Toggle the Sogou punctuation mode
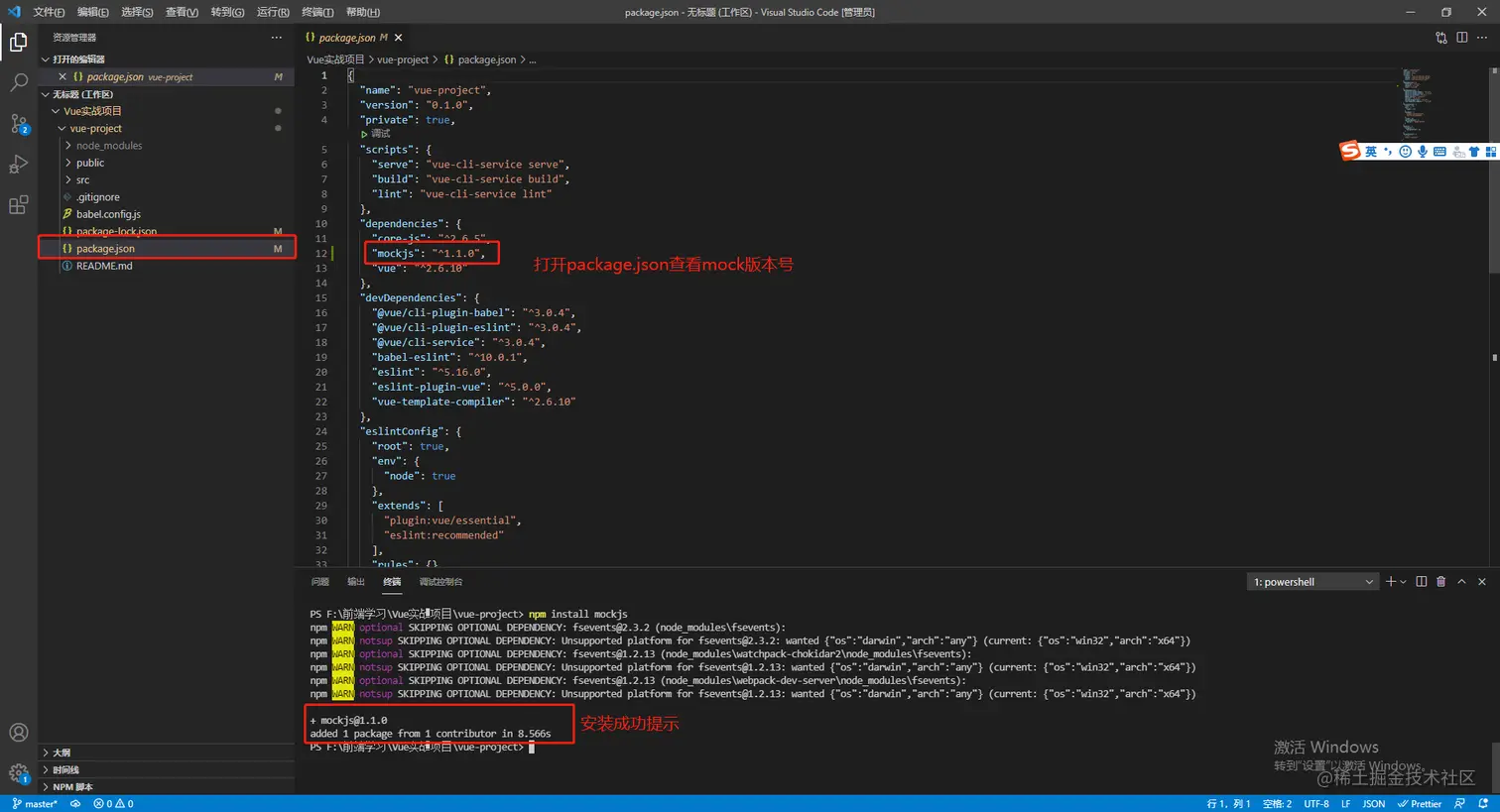Image resolution: width=1500 pixels, height=812 pixels. [x=1389, y=152]
